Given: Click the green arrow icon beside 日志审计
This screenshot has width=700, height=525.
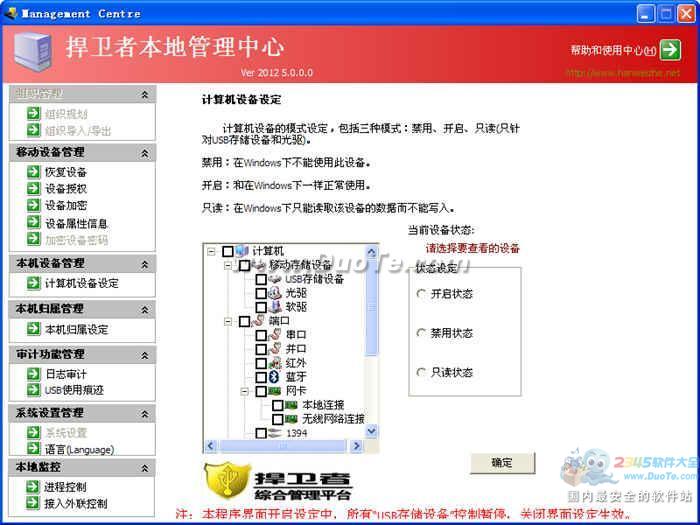Looking at the screenshot, I should pos(33,374).
